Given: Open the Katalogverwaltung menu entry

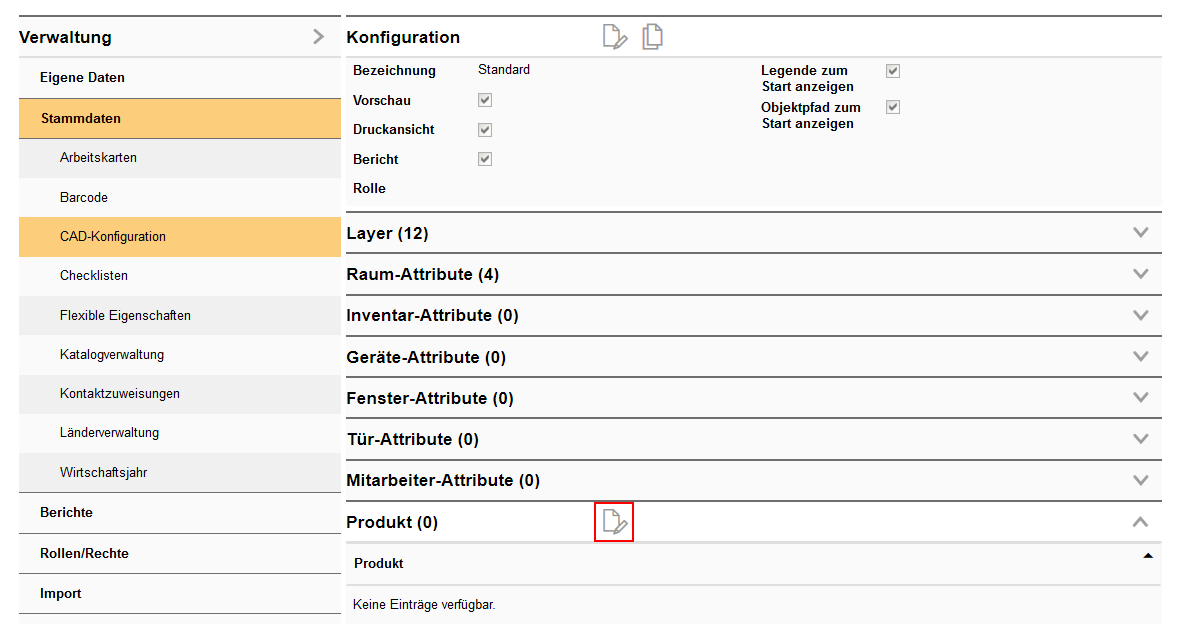Looking at the screenshot, I should (x=112, y=354).
